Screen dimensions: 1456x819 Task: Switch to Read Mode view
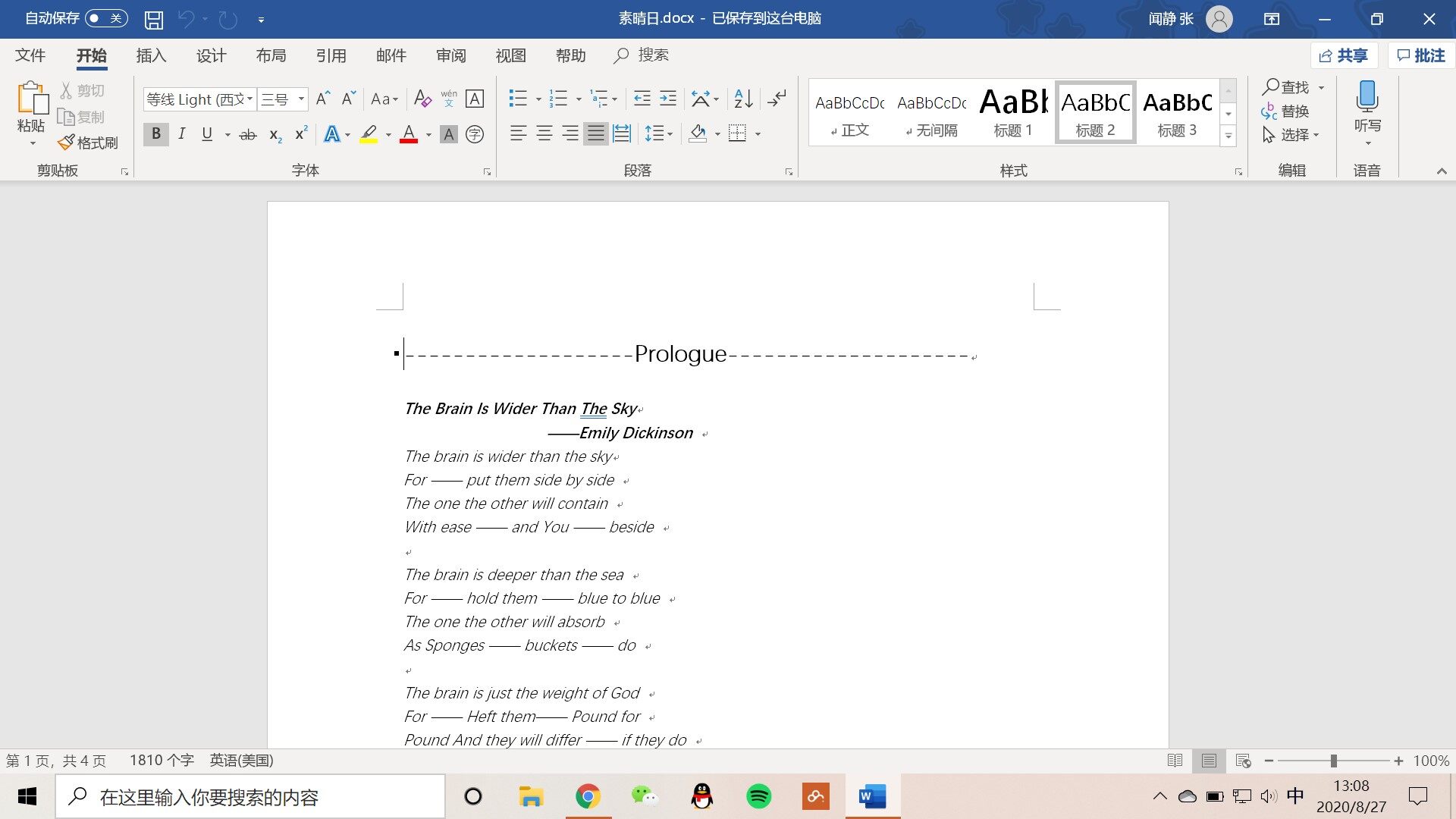pos(1175,761)
